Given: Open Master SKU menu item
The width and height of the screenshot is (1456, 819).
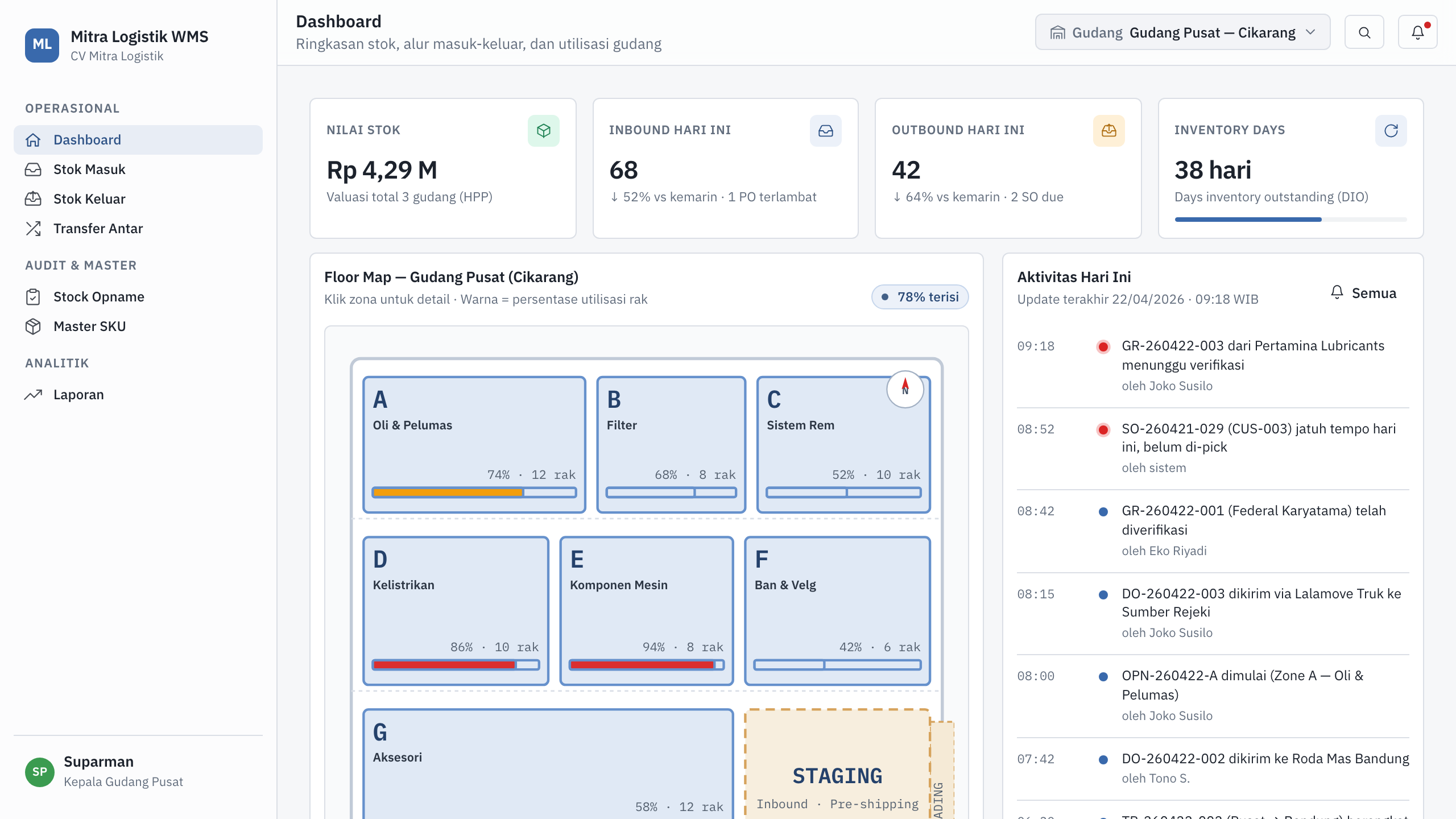Looking at the screenshot, I should tap(138, 326).
